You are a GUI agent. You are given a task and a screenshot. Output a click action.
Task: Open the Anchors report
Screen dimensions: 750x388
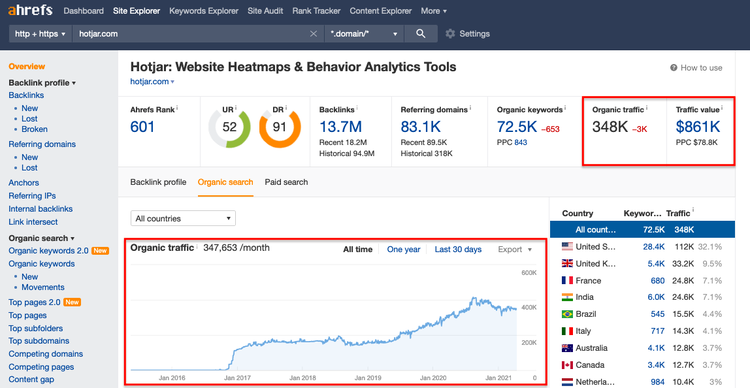pos(24,183)
